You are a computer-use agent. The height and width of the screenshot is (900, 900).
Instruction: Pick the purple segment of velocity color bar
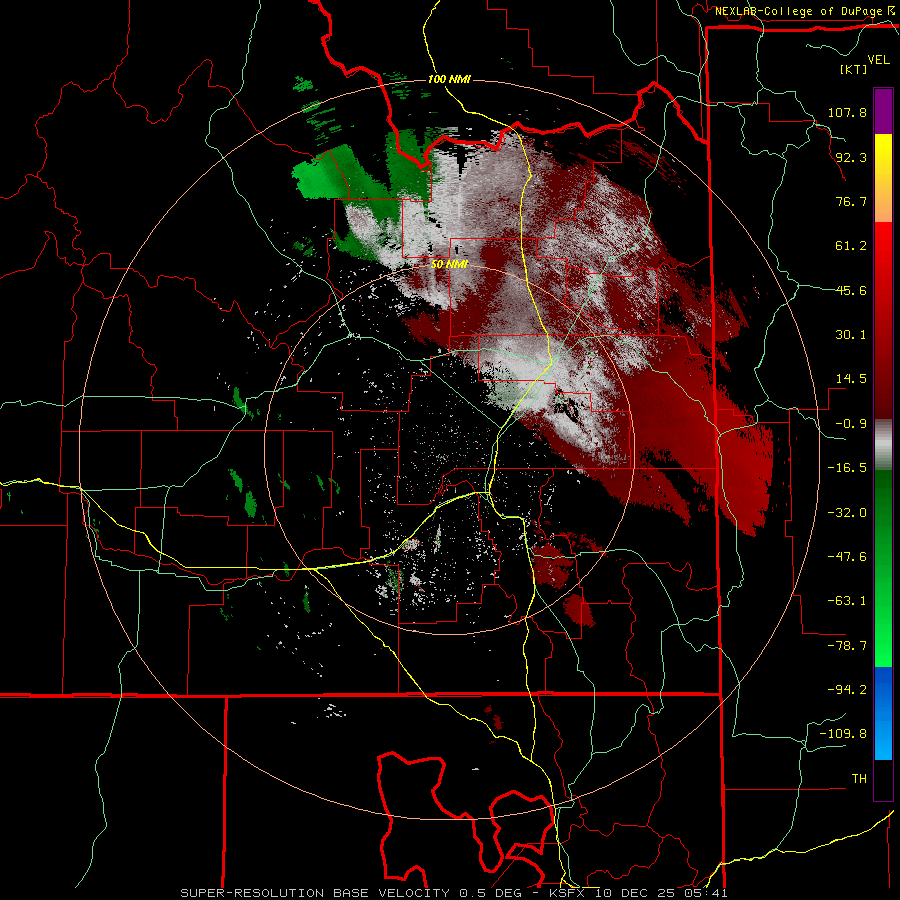[x=883, y=111]
